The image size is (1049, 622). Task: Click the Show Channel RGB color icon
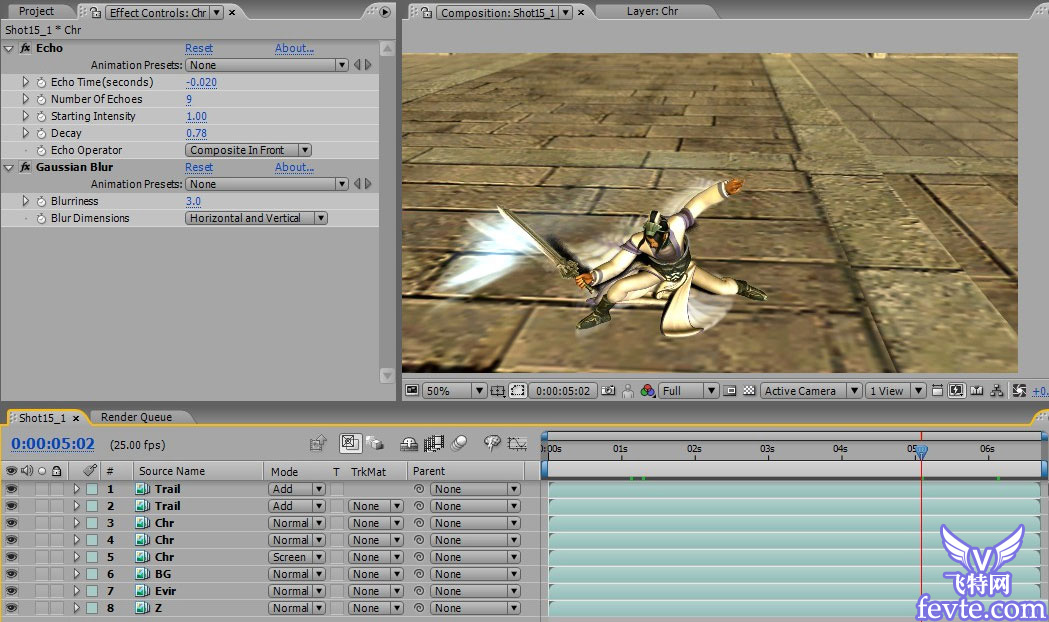[648, 391]
